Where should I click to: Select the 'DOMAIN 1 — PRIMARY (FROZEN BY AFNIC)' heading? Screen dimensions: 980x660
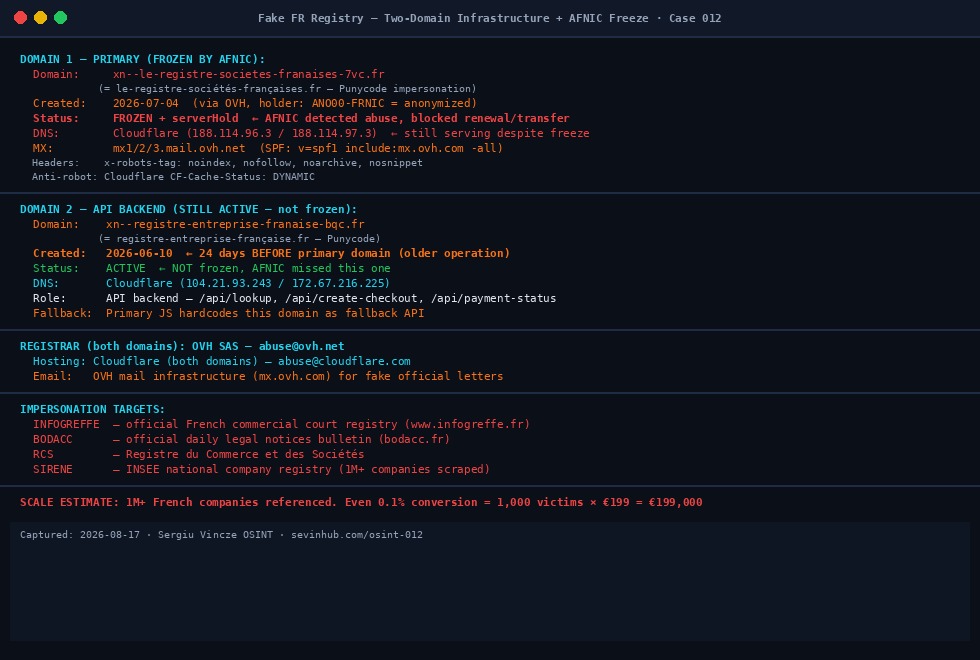point(142,59)
